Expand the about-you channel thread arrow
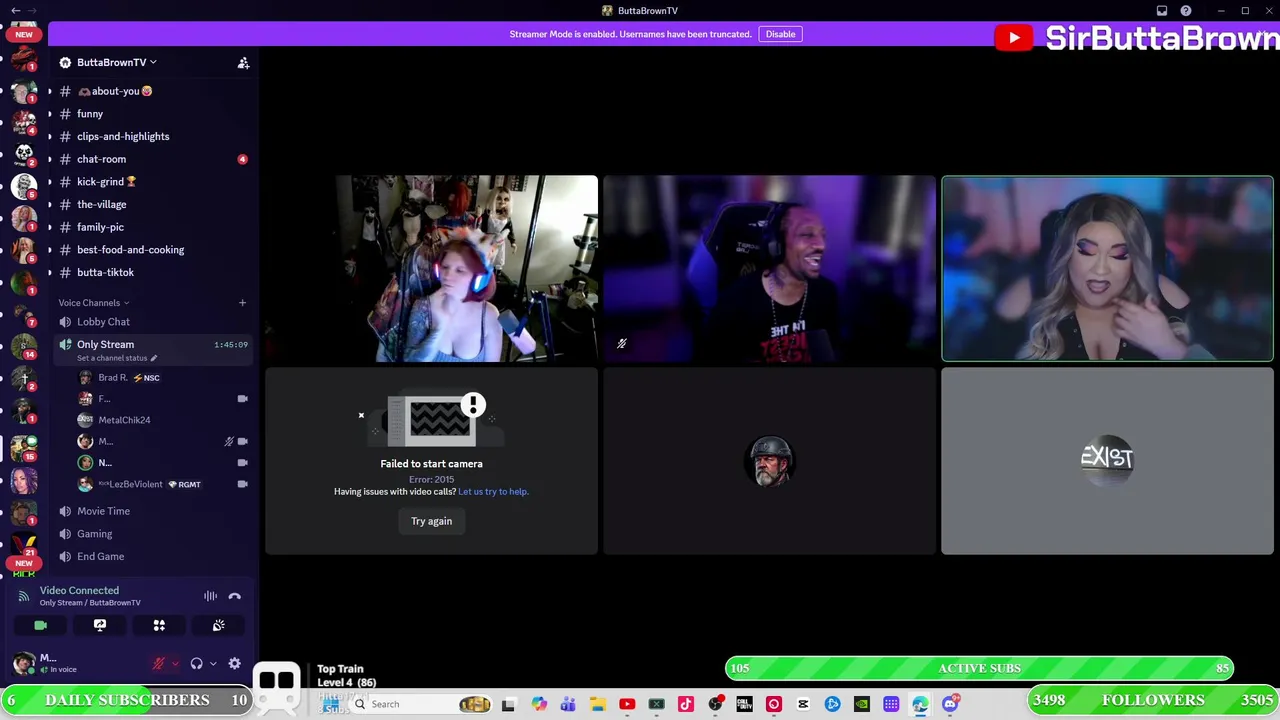Screen dimensions: 1280x720 pos(49,91)
